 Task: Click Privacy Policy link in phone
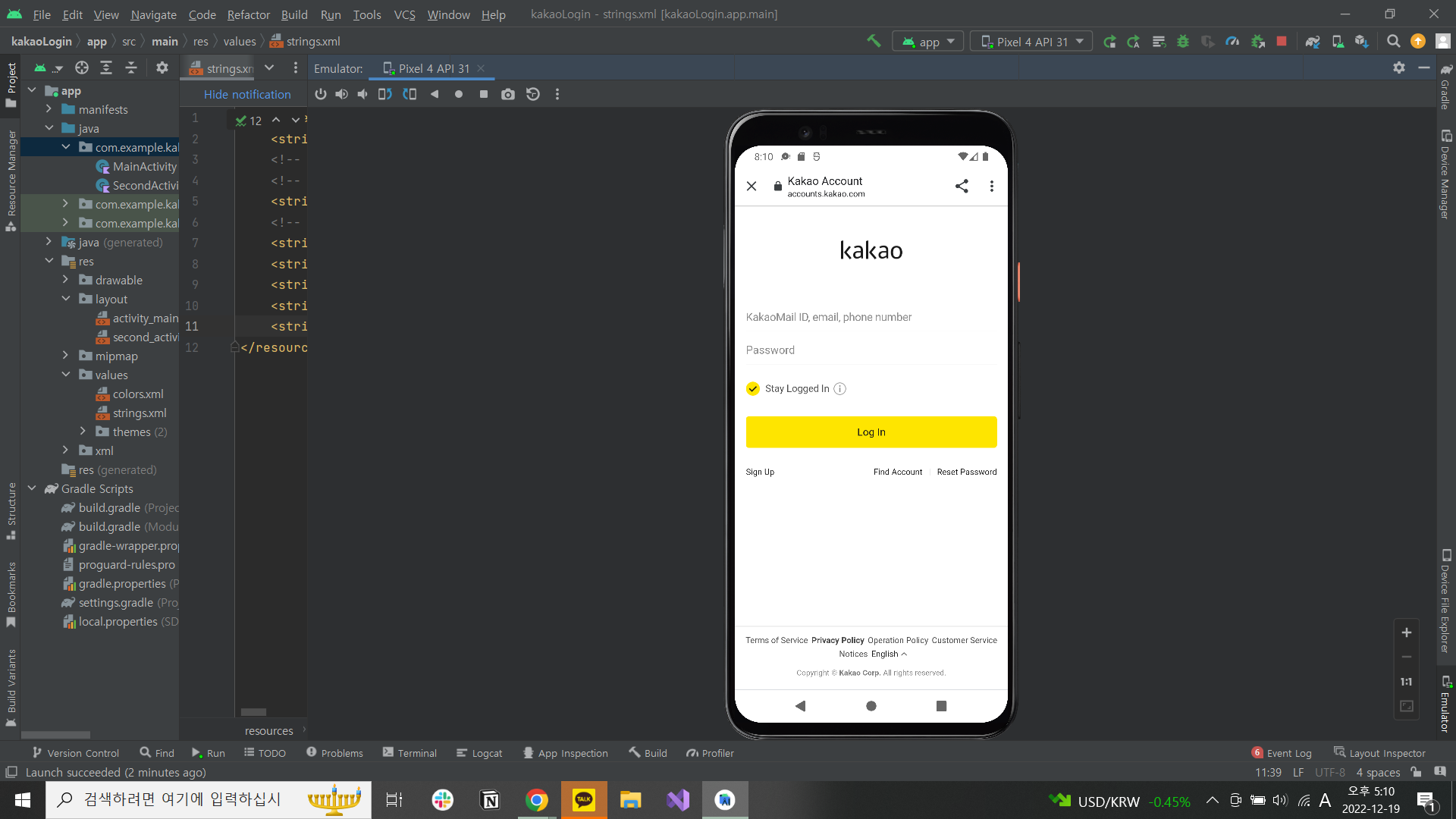[838, 640]
